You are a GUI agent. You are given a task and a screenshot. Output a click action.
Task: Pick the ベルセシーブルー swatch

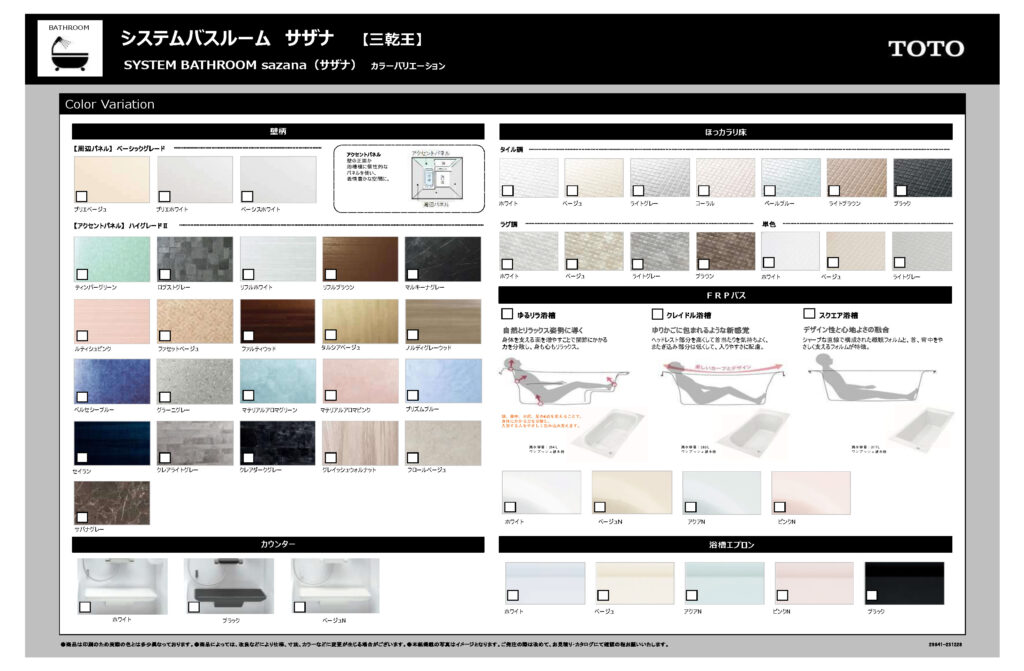click(112, 382)
